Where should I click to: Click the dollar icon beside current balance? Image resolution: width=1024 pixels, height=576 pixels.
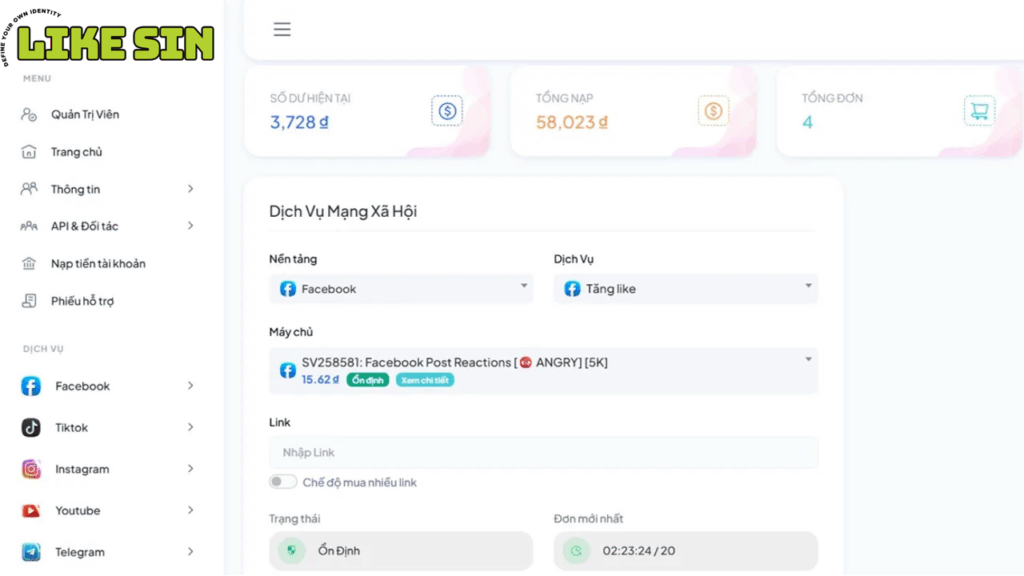pos(447,111)
